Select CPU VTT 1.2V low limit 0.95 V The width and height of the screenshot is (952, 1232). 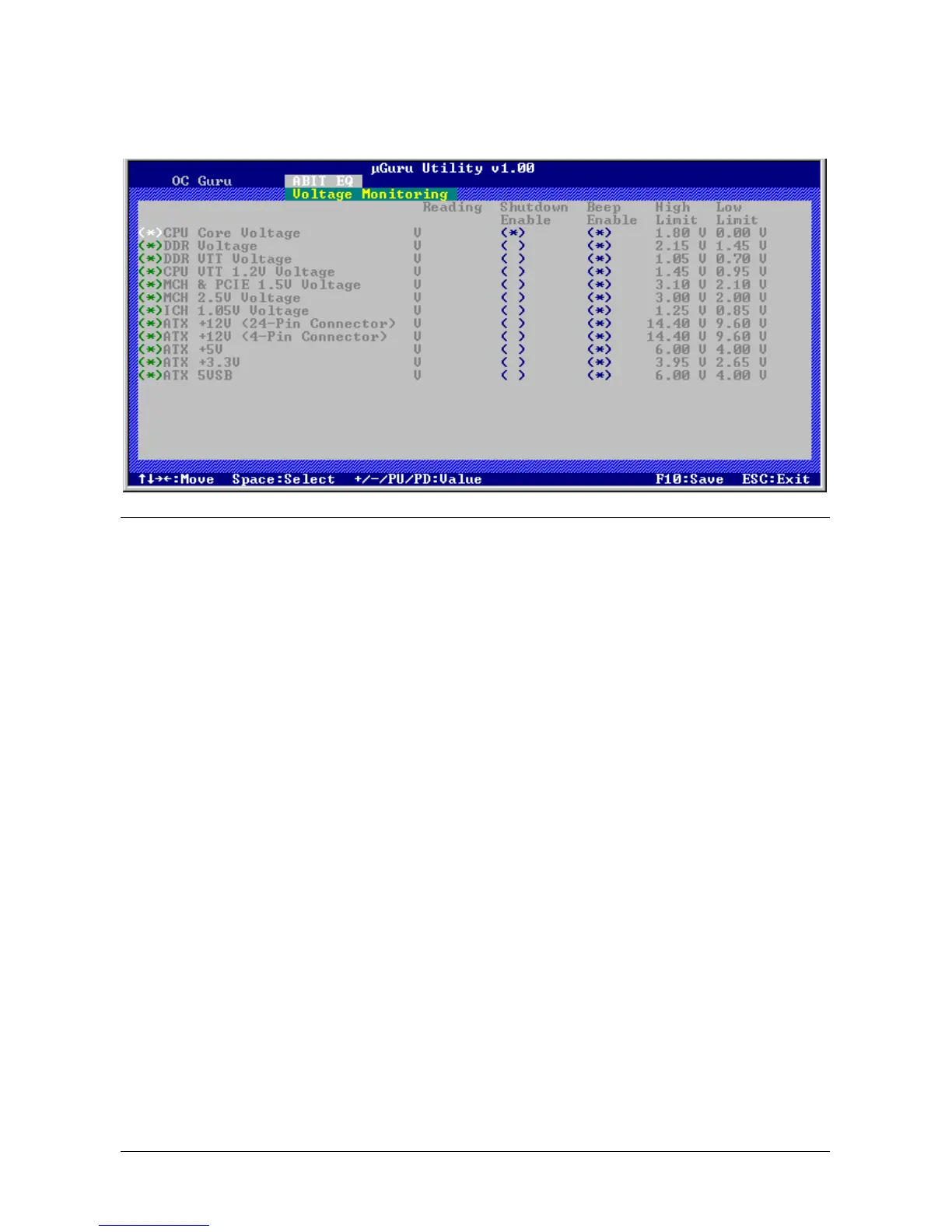click(741, 272)
